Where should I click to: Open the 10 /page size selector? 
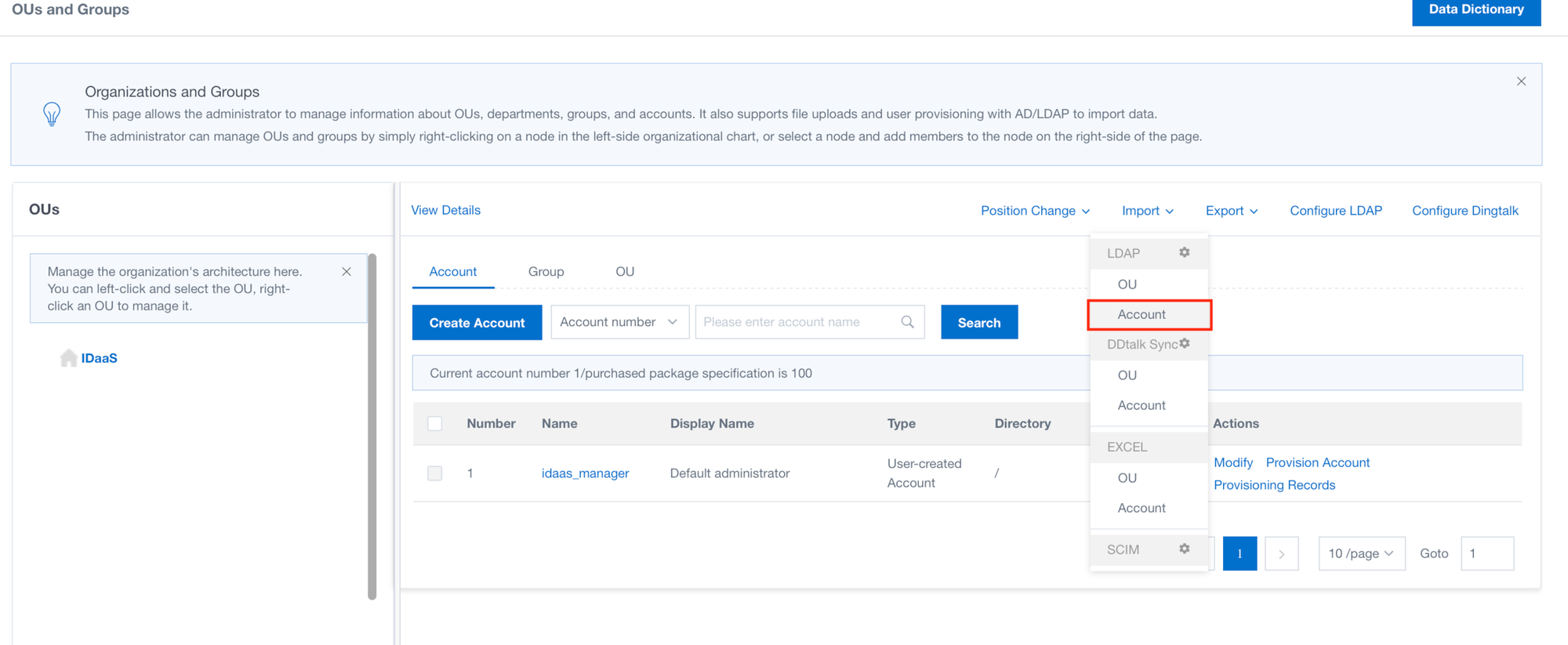[x=1361, y=553]
